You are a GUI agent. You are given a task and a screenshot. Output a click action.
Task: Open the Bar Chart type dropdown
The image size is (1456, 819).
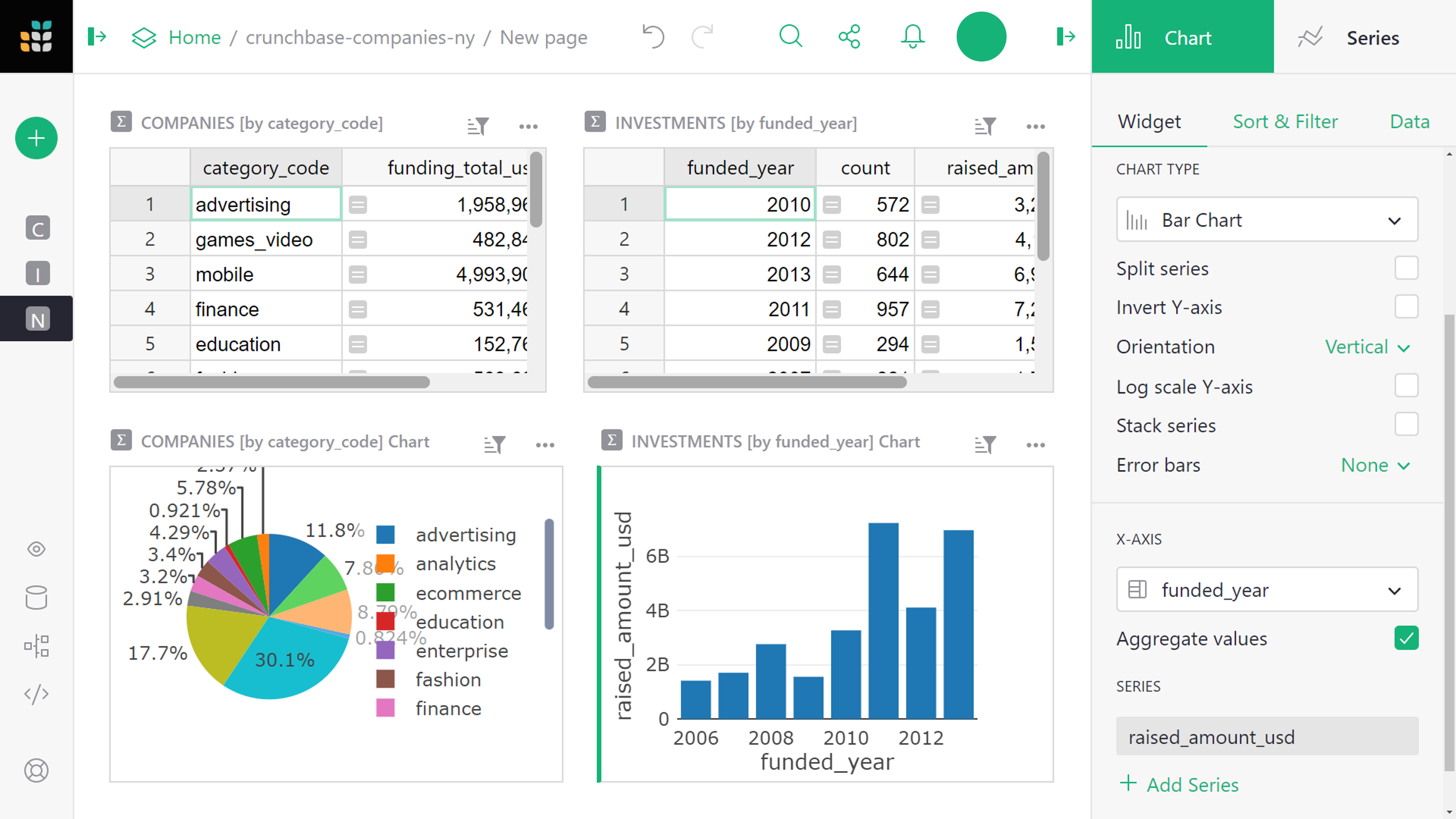coord(1267,220)
